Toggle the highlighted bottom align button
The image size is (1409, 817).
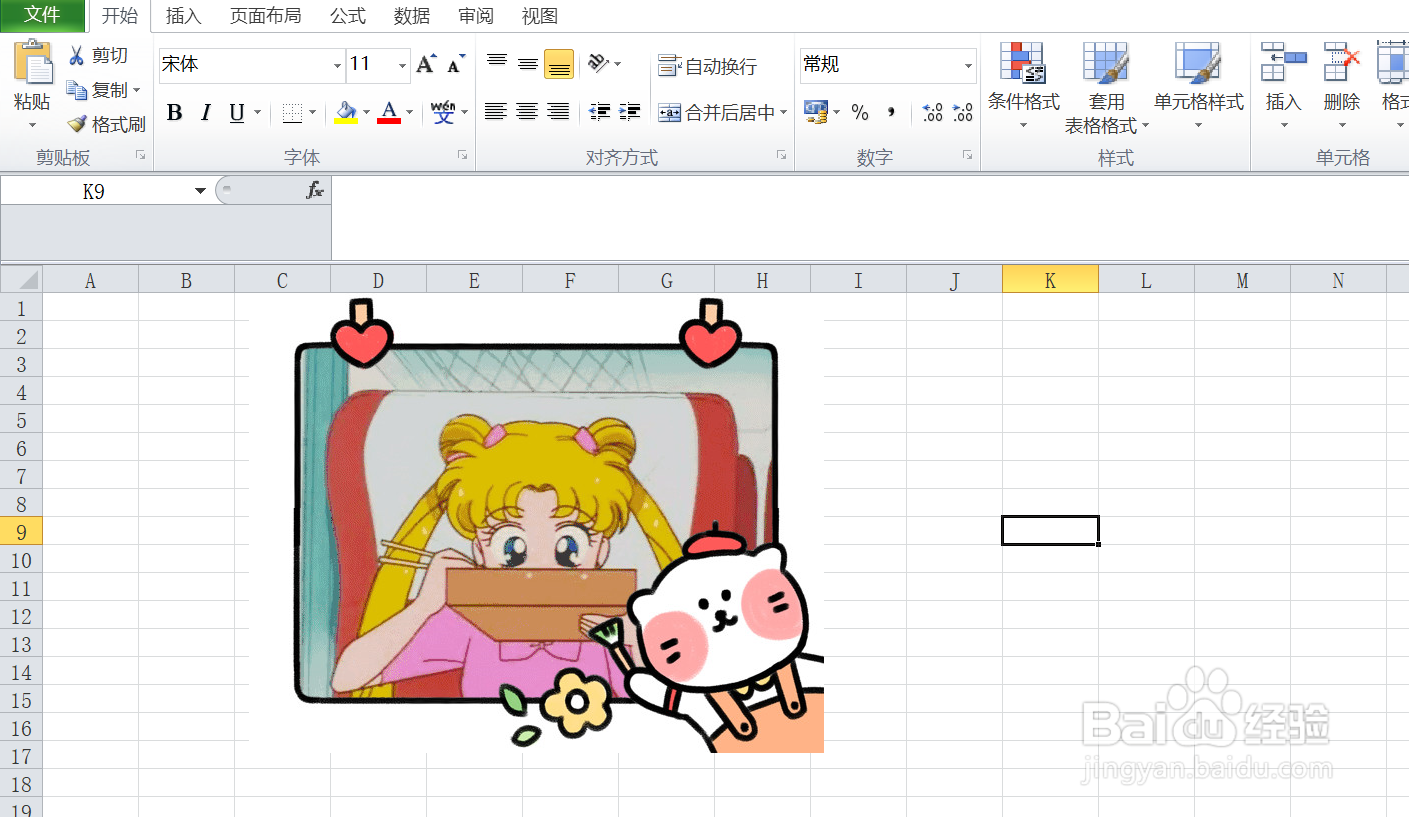pos(559,64)
